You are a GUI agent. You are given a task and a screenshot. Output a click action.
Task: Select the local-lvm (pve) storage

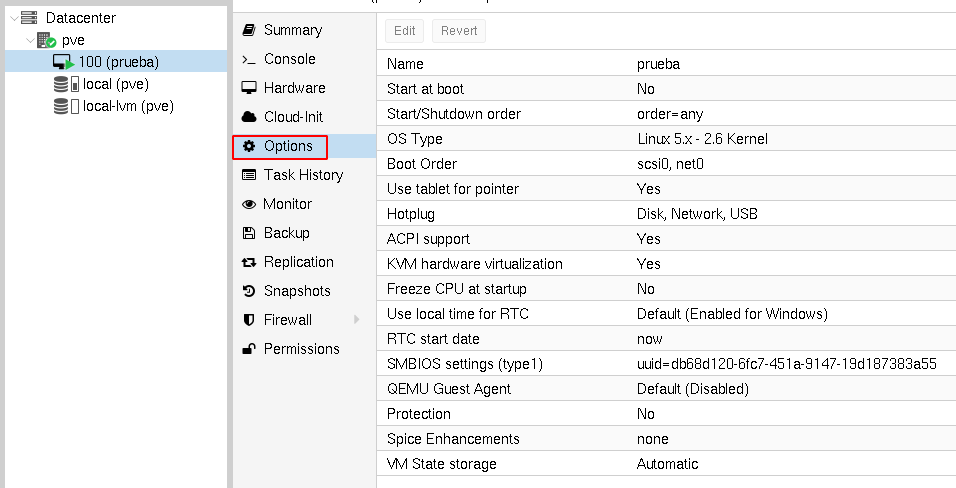coord(128,106)
